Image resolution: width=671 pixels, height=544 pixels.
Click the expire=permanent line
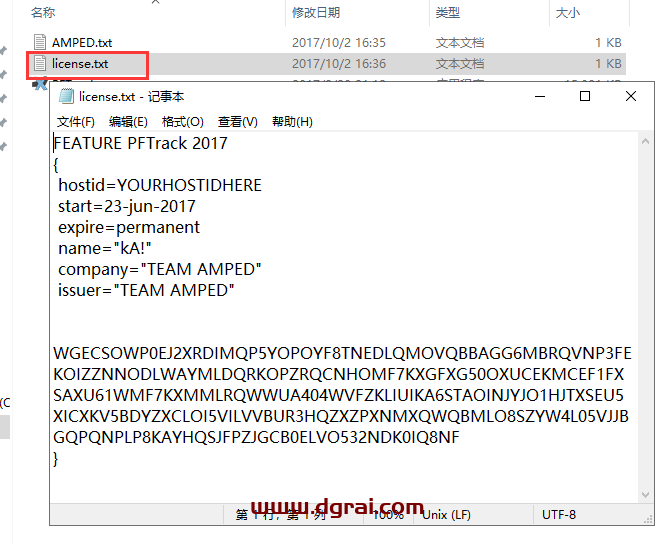(x=129, y=227)
